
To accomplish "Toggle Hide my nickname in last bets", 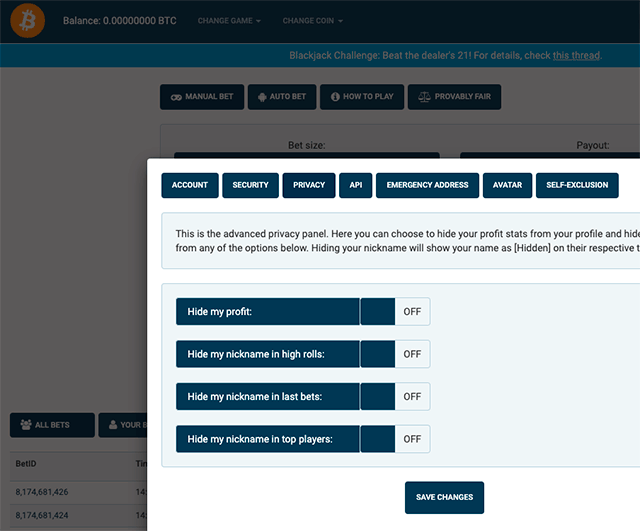I will pos(394,396).
